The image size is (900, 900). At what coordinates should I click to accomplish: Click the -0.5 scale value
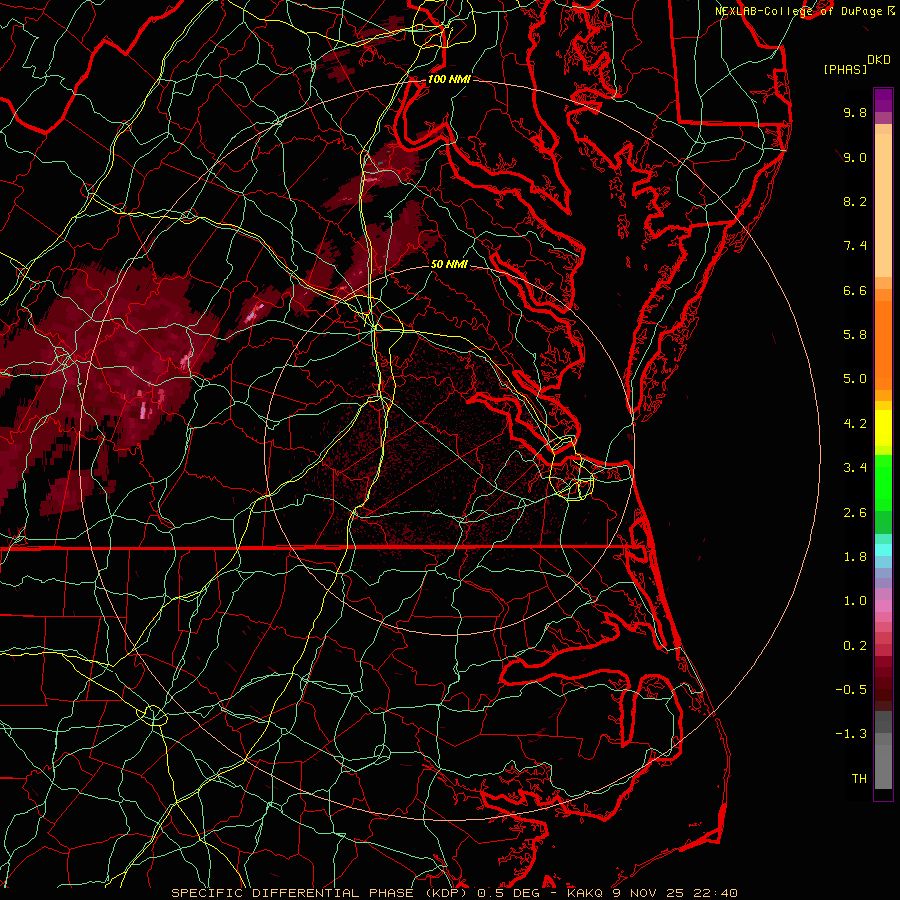(851, 690)
